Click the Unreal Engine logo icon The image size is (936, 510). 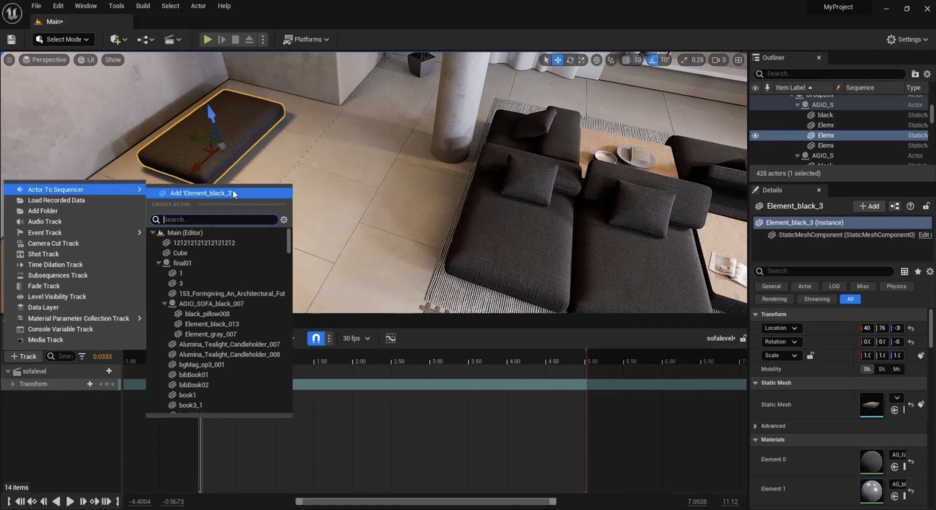[x=12, y=13]
